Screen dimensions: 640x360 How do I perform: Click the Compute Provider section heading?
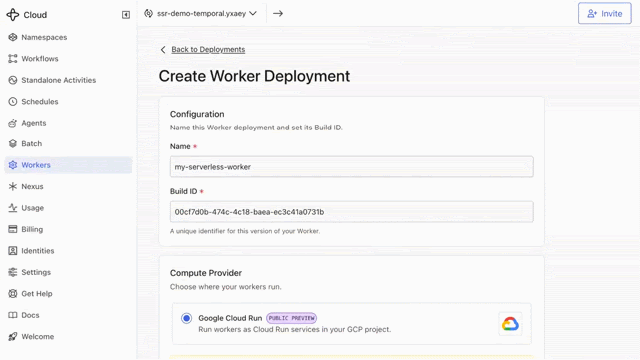click(206, 273)
